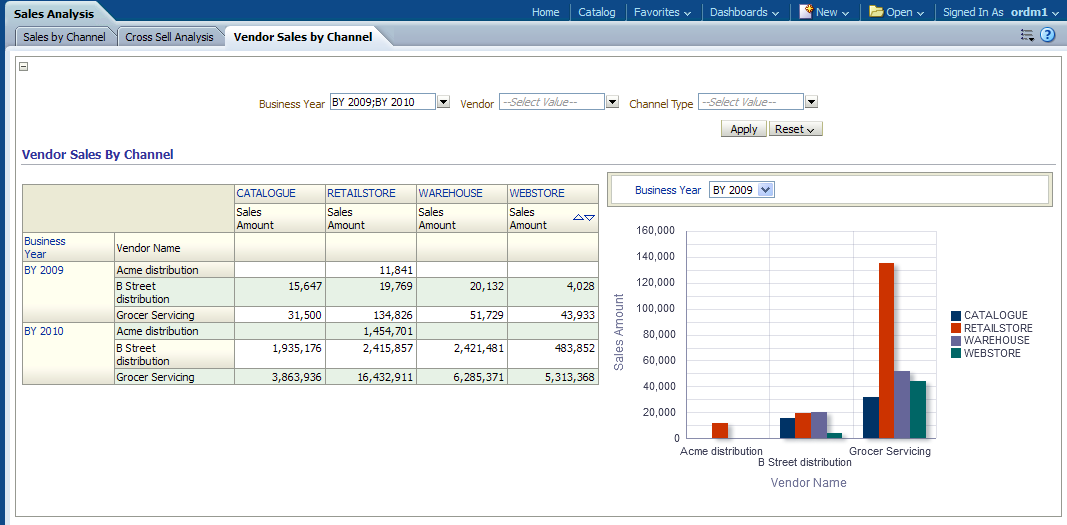Click the Vendor Sales By Channel section title
Screen dimensions: 1067x525
click(98, 154)
